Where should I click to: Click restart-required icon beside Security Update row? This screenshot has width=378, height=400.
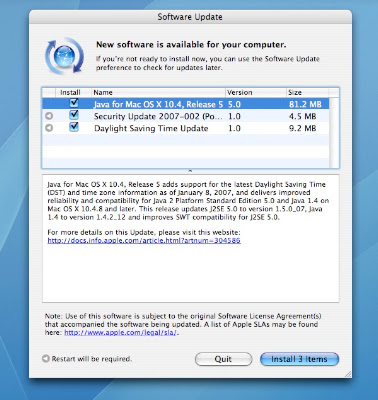(49, 116)
